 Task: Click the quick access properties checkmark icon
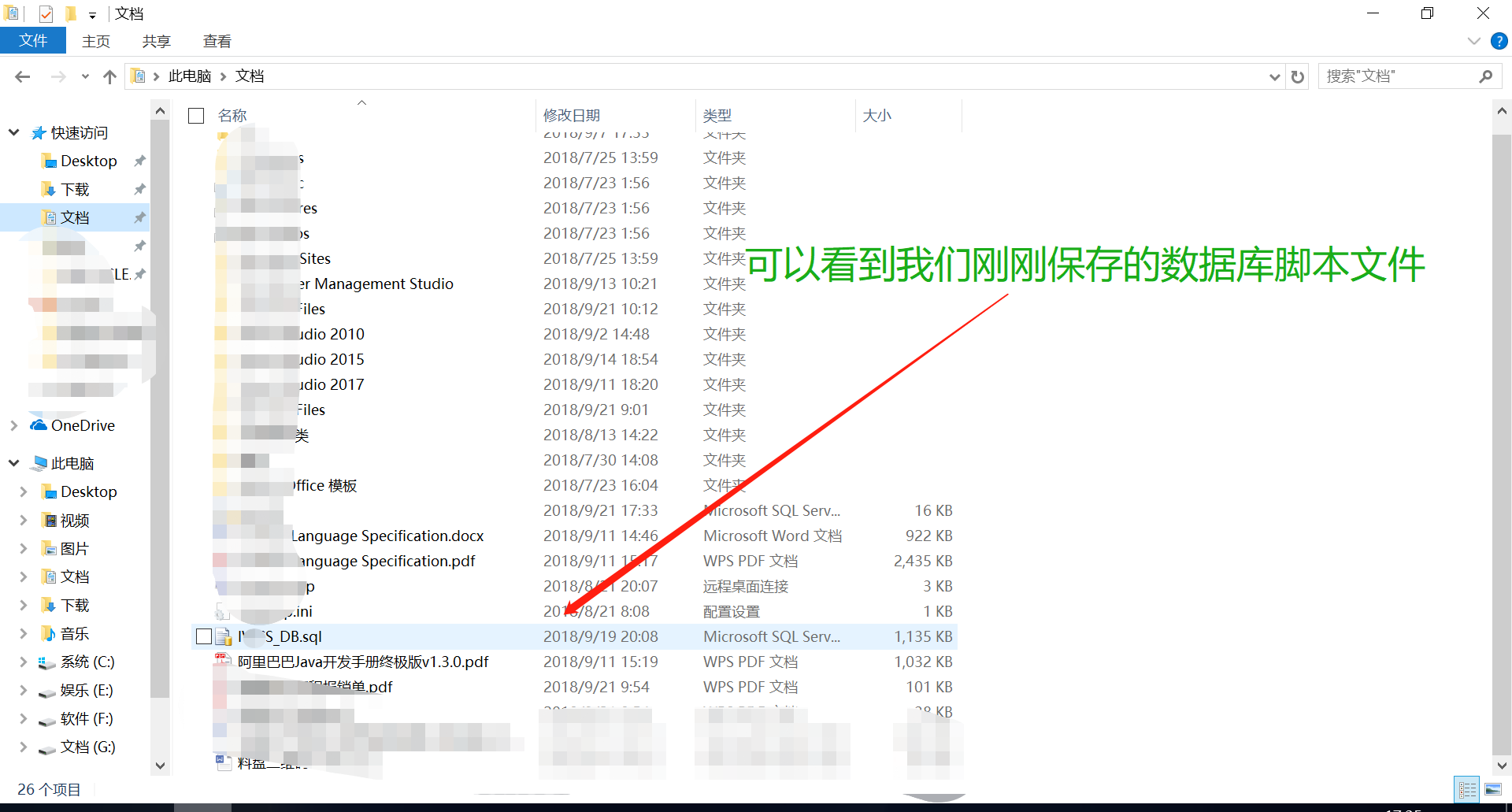pyautogui.click(x=46, y=14)
